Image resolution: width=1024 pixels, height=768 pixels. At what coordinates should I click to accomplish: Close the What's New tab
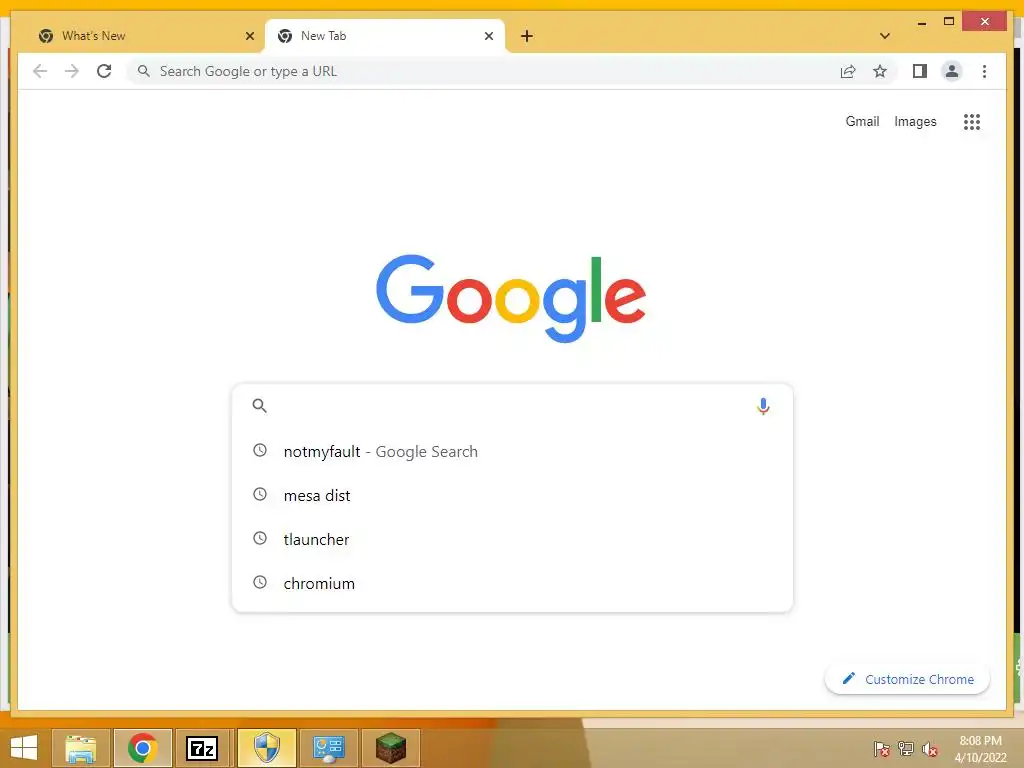click(x=249, y=36)
